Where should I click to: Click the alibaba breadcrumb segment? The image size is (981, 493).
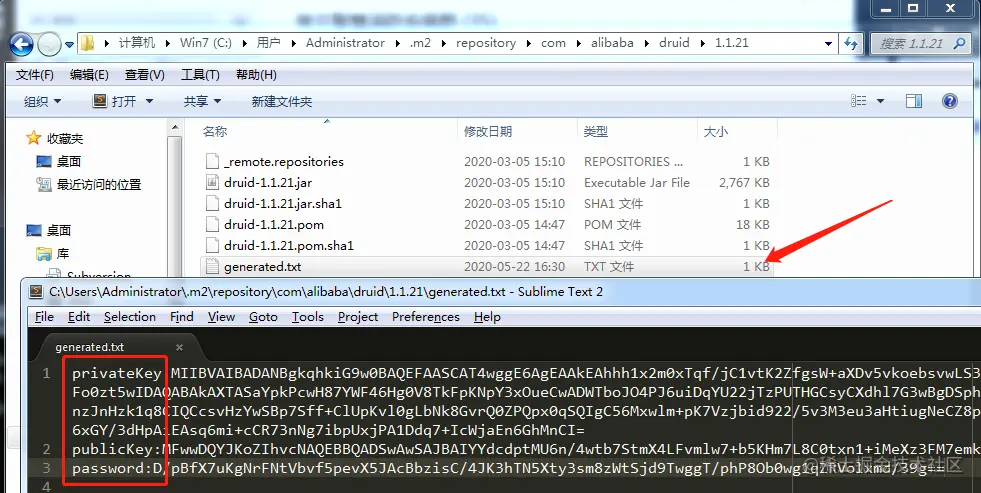tap(612, 43)
